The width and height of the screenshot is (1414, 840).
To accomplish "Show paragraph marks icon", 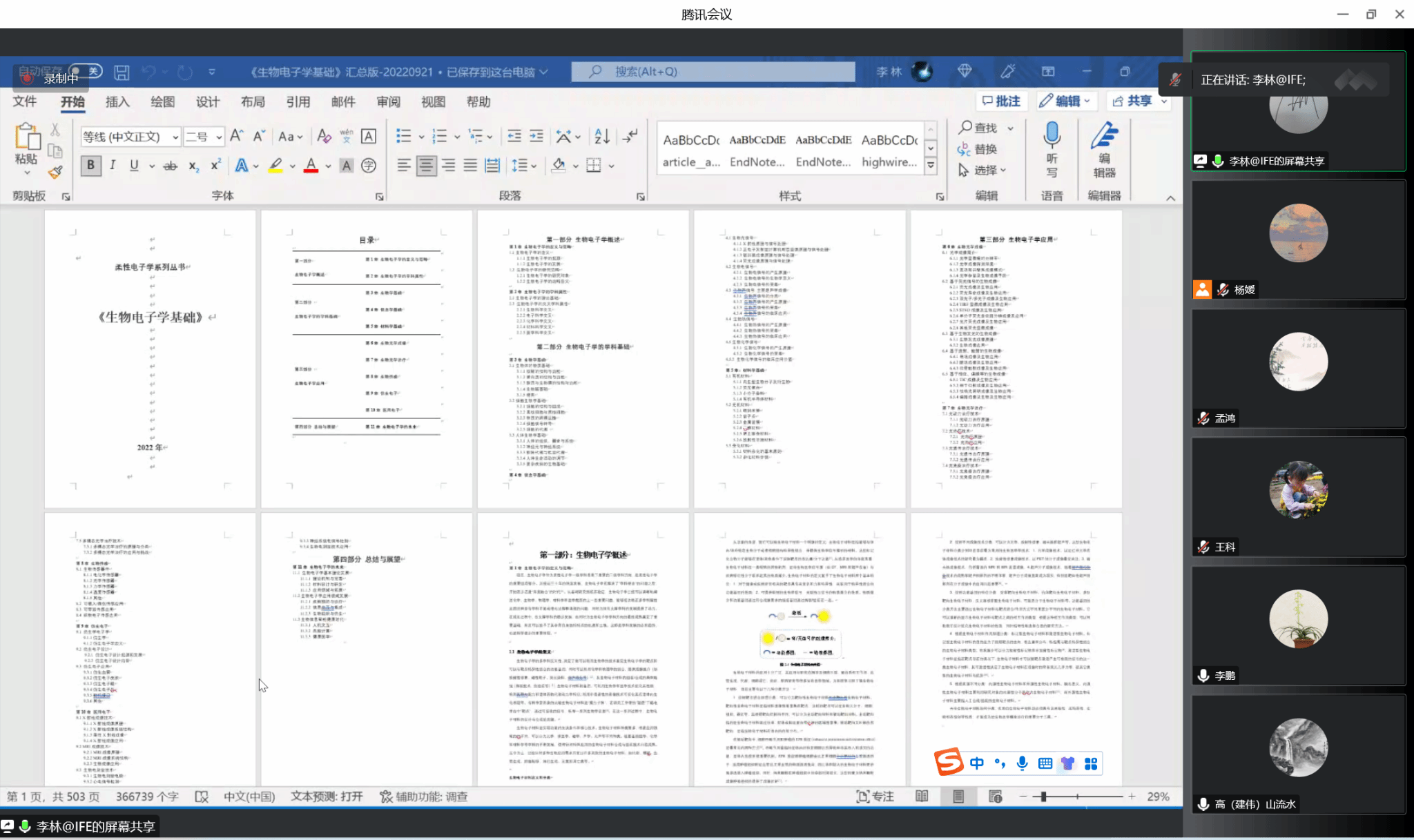I will pos(630,137).
